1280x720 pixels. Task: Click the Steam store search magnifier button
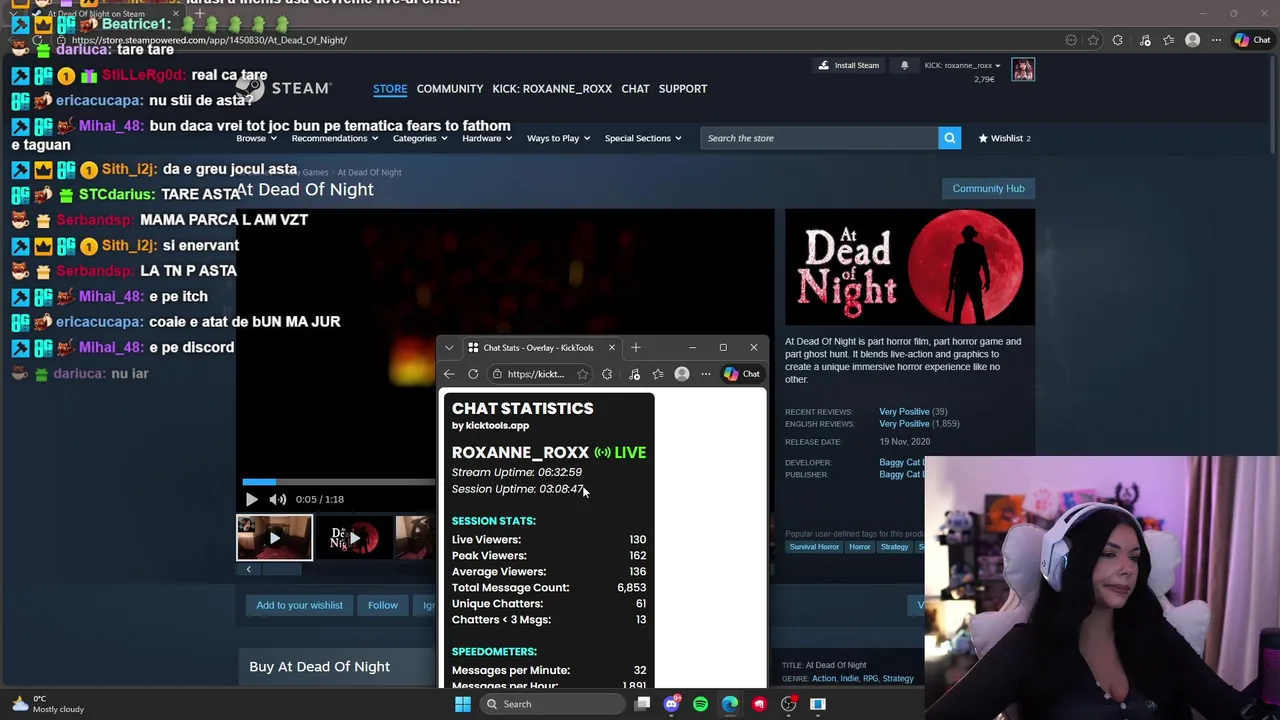click(949, 138)
